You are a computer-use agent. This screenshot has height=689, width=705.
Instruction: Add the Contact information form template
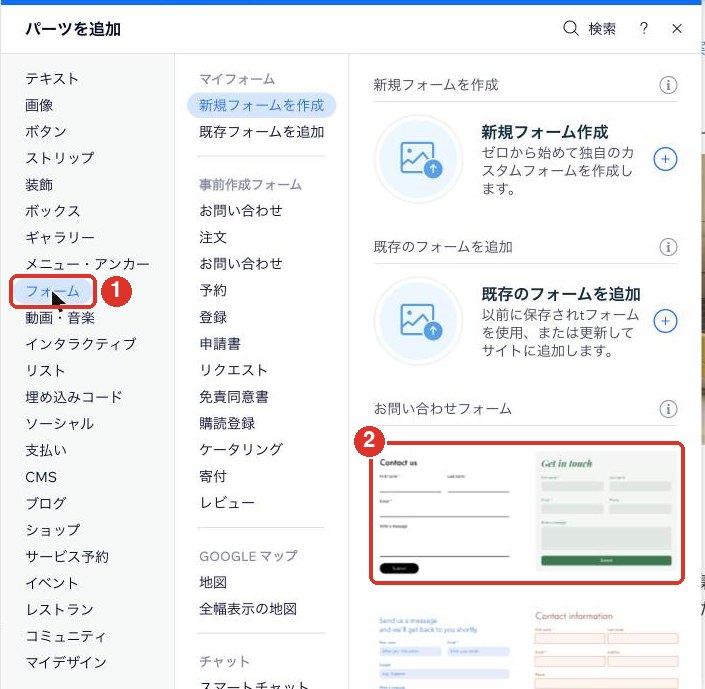coord(606,649)
